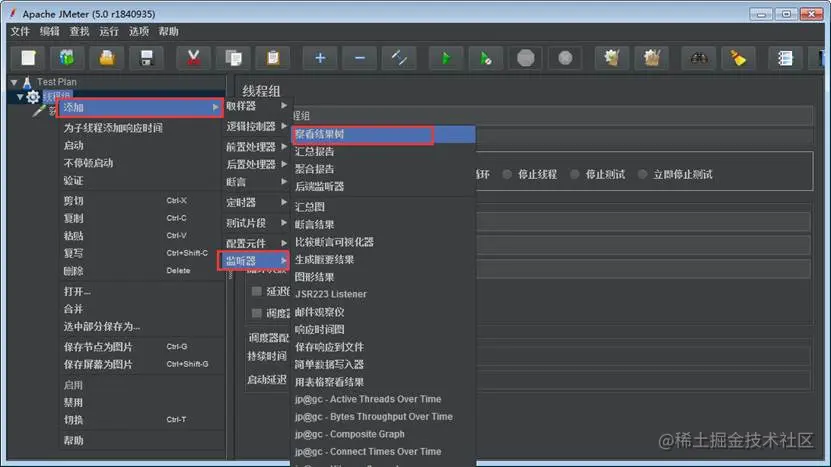Select 停止测试 radio button
The width and height of the screenshot is (831, 467).
click(x=574, y=174)
